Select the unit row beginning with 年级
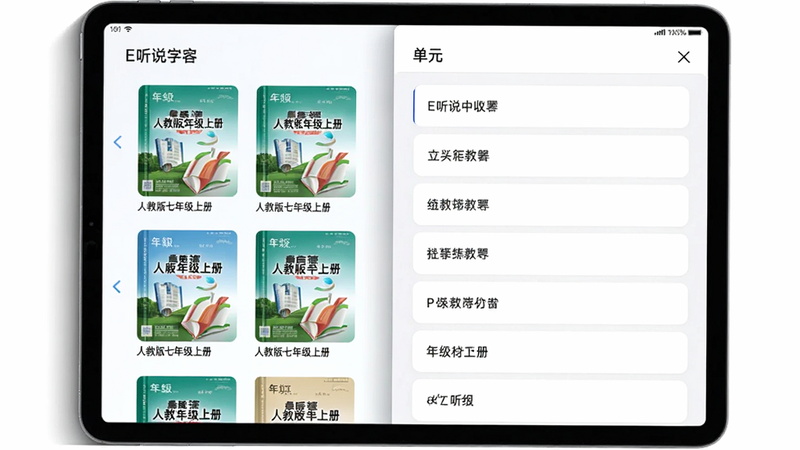Screen dimensions: 800x450 [x=550, y=352]
